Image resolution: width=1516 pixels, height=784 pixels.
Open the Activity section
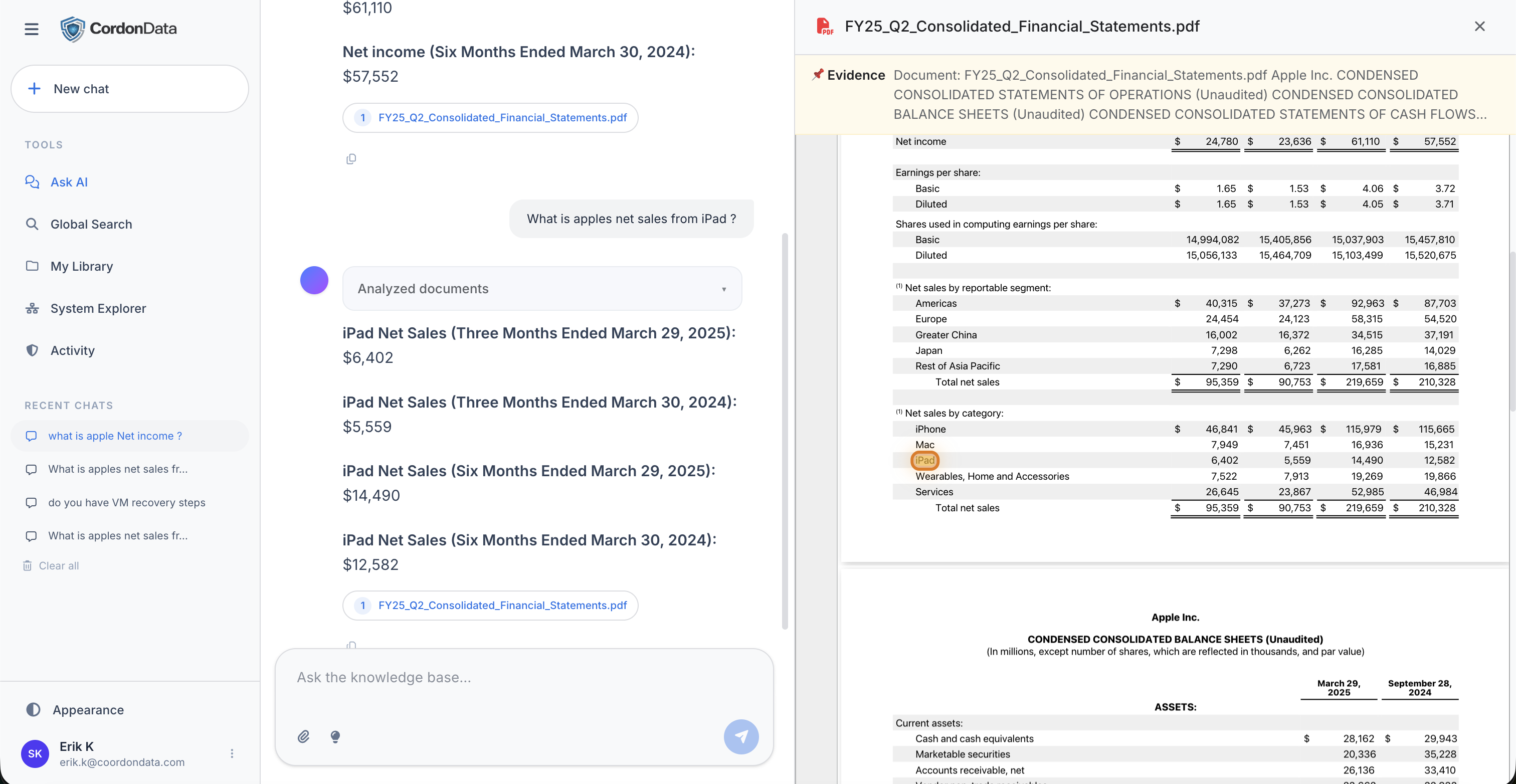pos(72,350)
